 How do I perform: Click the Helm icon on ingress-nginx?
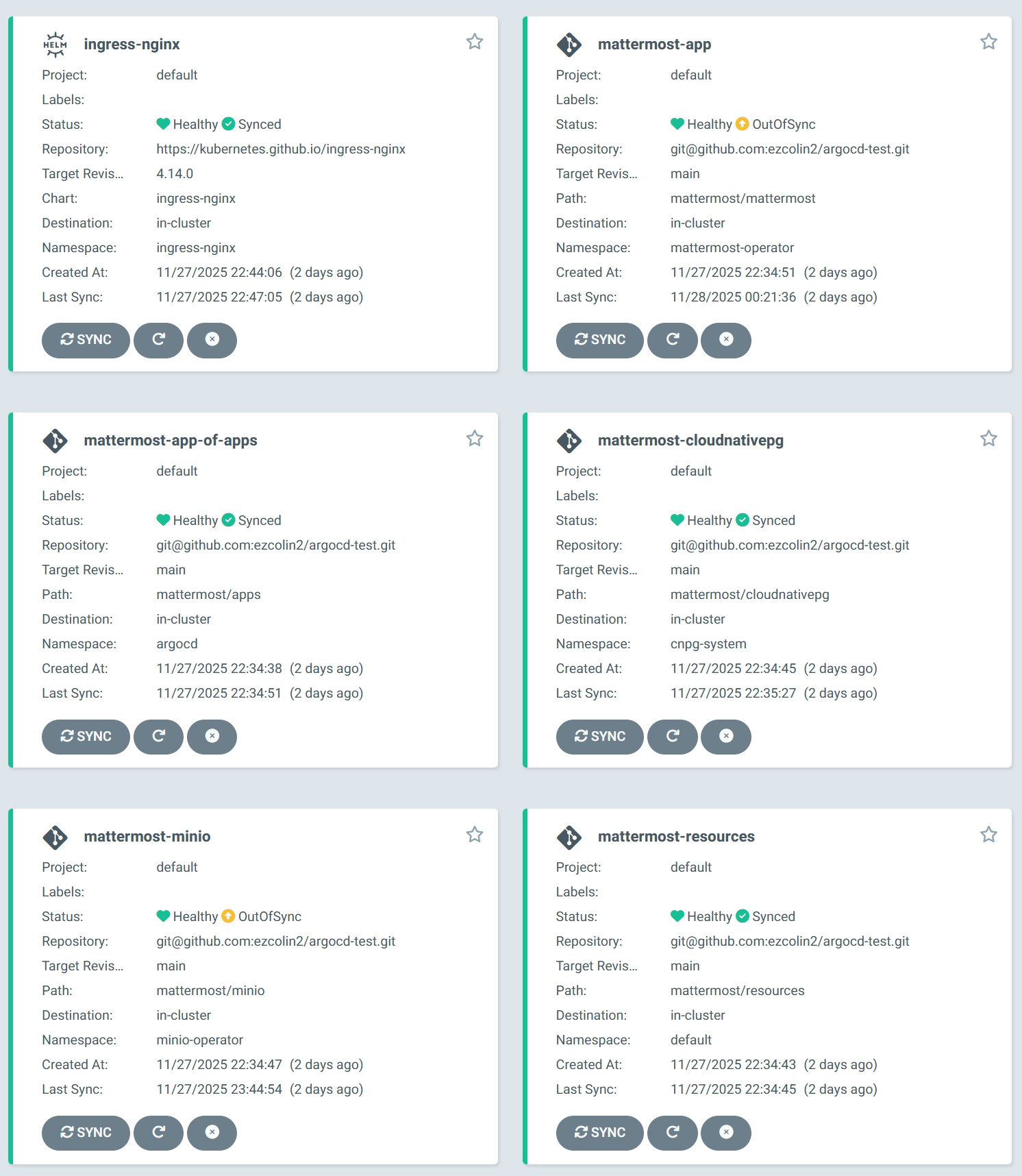point(55,45)
